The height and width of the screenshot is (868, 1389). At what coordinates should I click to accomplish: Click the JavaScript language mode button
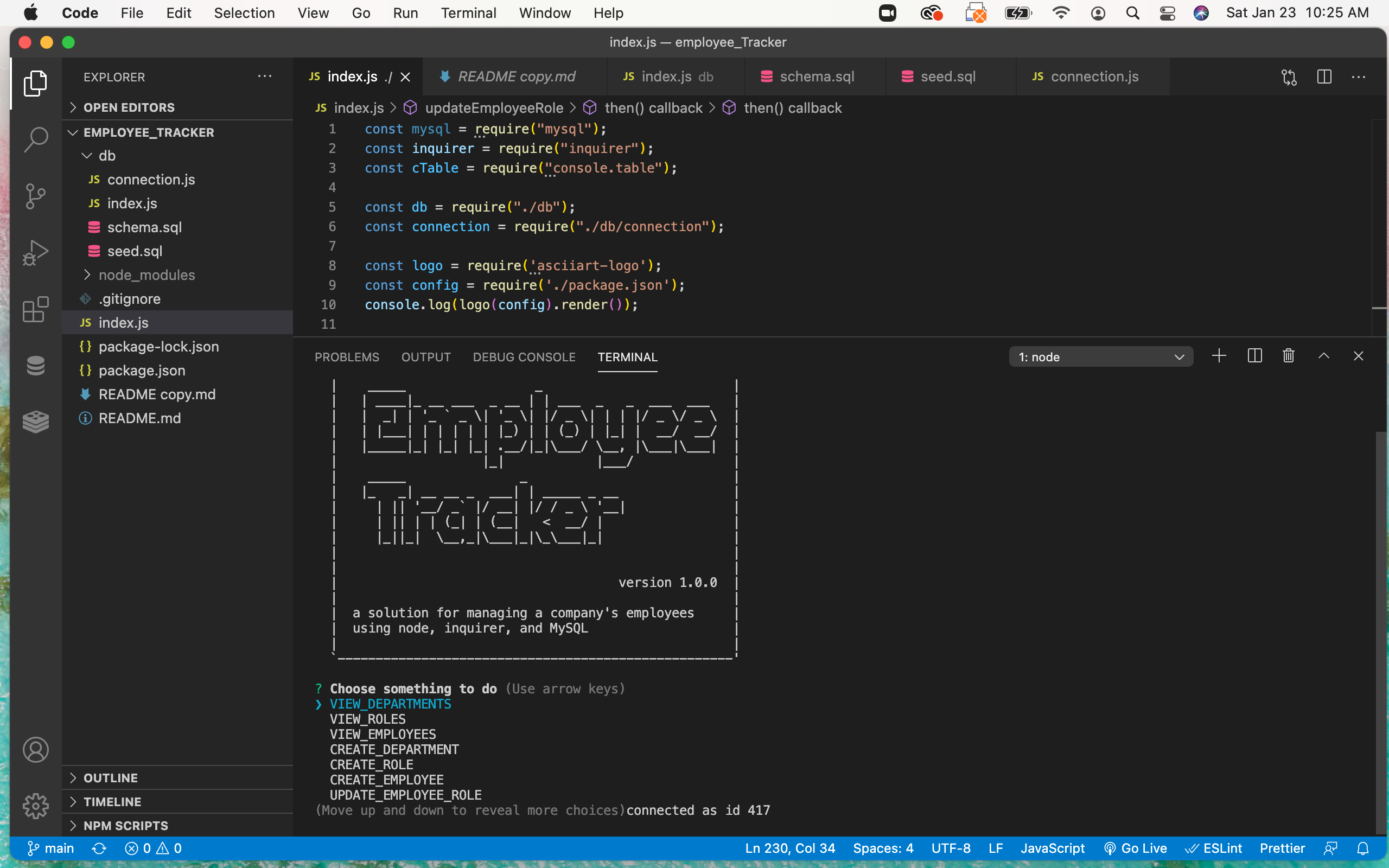point(1052,848)
